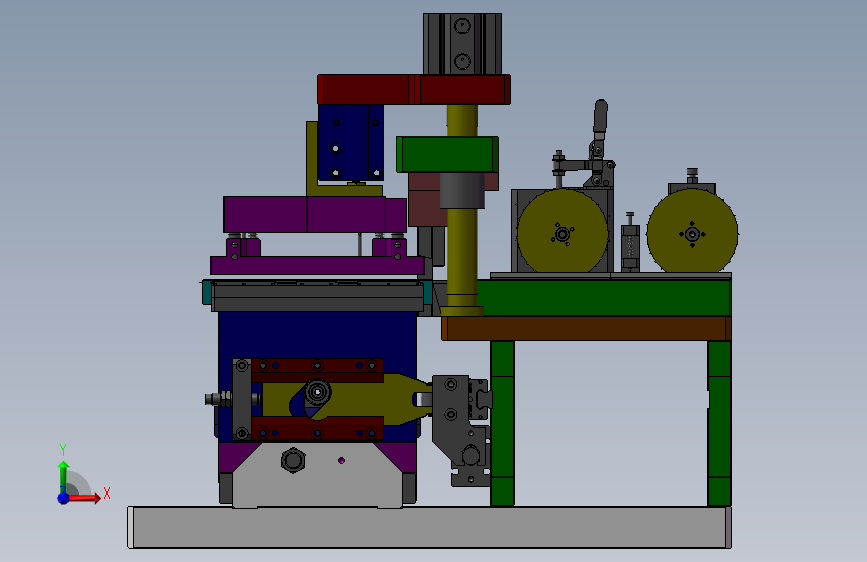Click the red X axis arrow of the triad
867x562 pixels.
click(83, 498)
